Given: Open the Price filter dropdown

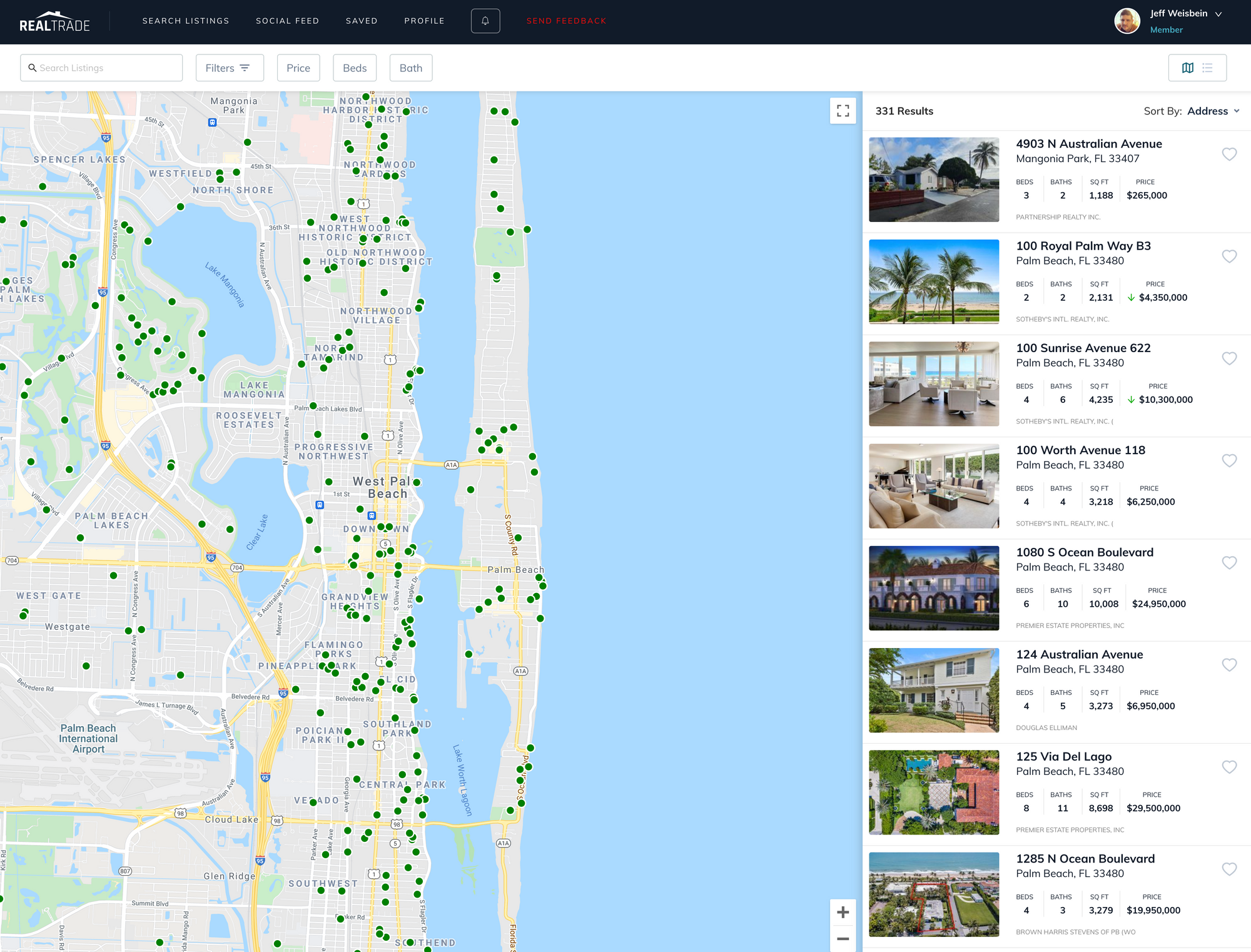Looking at the screenshot, I should click(298, 68).
